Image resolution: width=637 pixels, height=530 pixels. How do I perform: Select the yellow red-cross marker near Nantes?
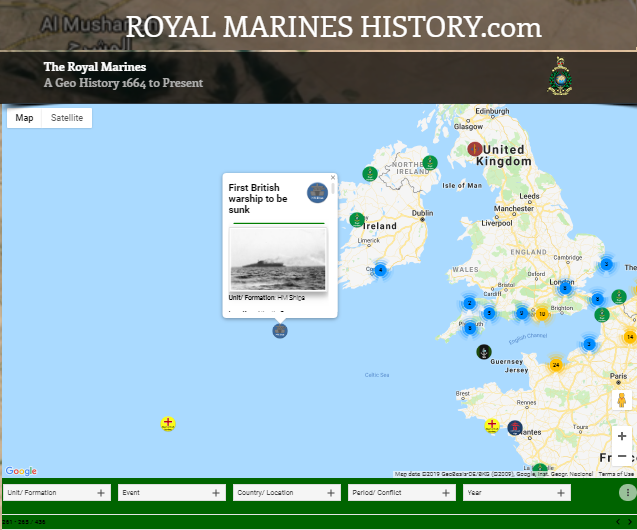click(x=492, y=426)
